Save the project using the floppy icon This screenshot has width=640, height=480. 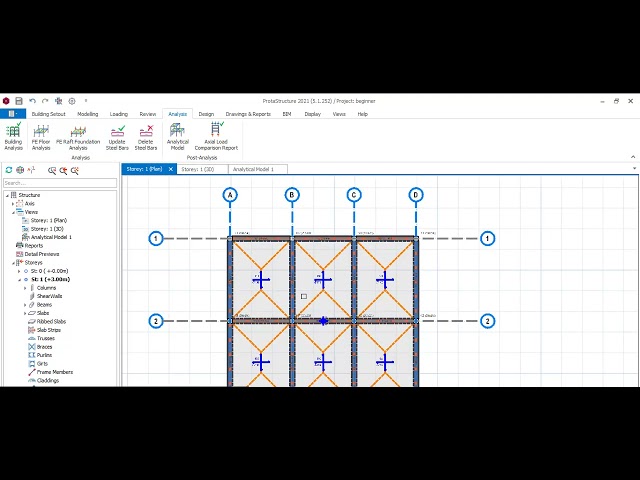coord(19,101)
